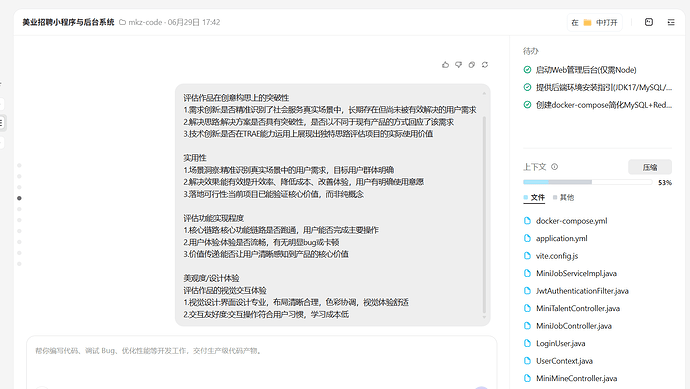Open application.yml file

coord(562,239)
